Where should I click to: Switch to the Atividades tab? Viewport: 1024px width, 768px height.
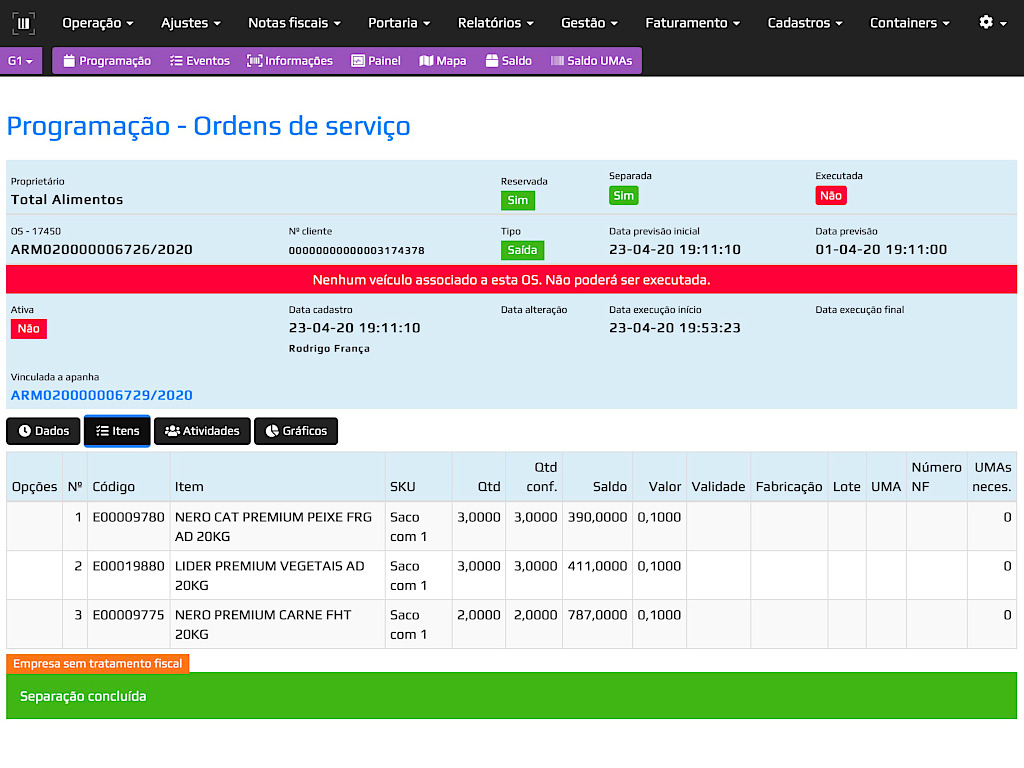[202, 431]
